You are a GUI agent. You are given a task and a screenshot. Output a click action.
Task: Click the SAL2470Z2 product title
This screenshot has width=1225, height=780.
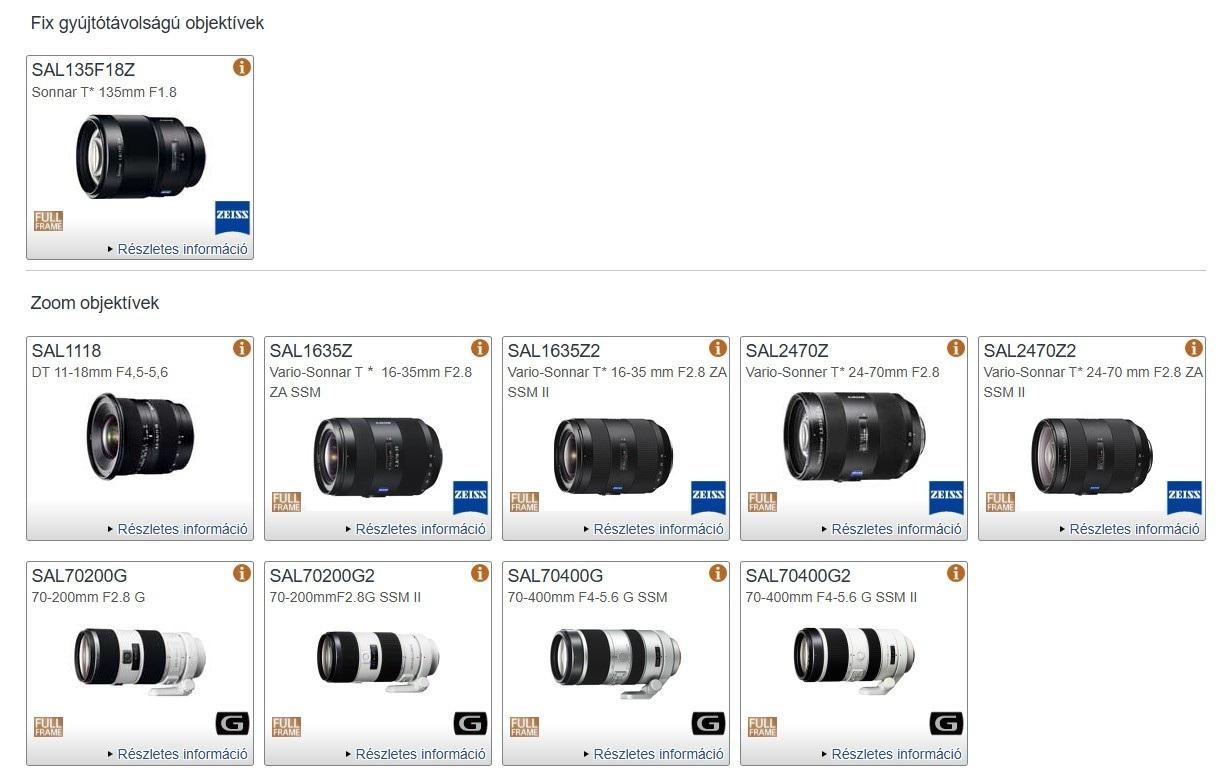coord(1030,351)
